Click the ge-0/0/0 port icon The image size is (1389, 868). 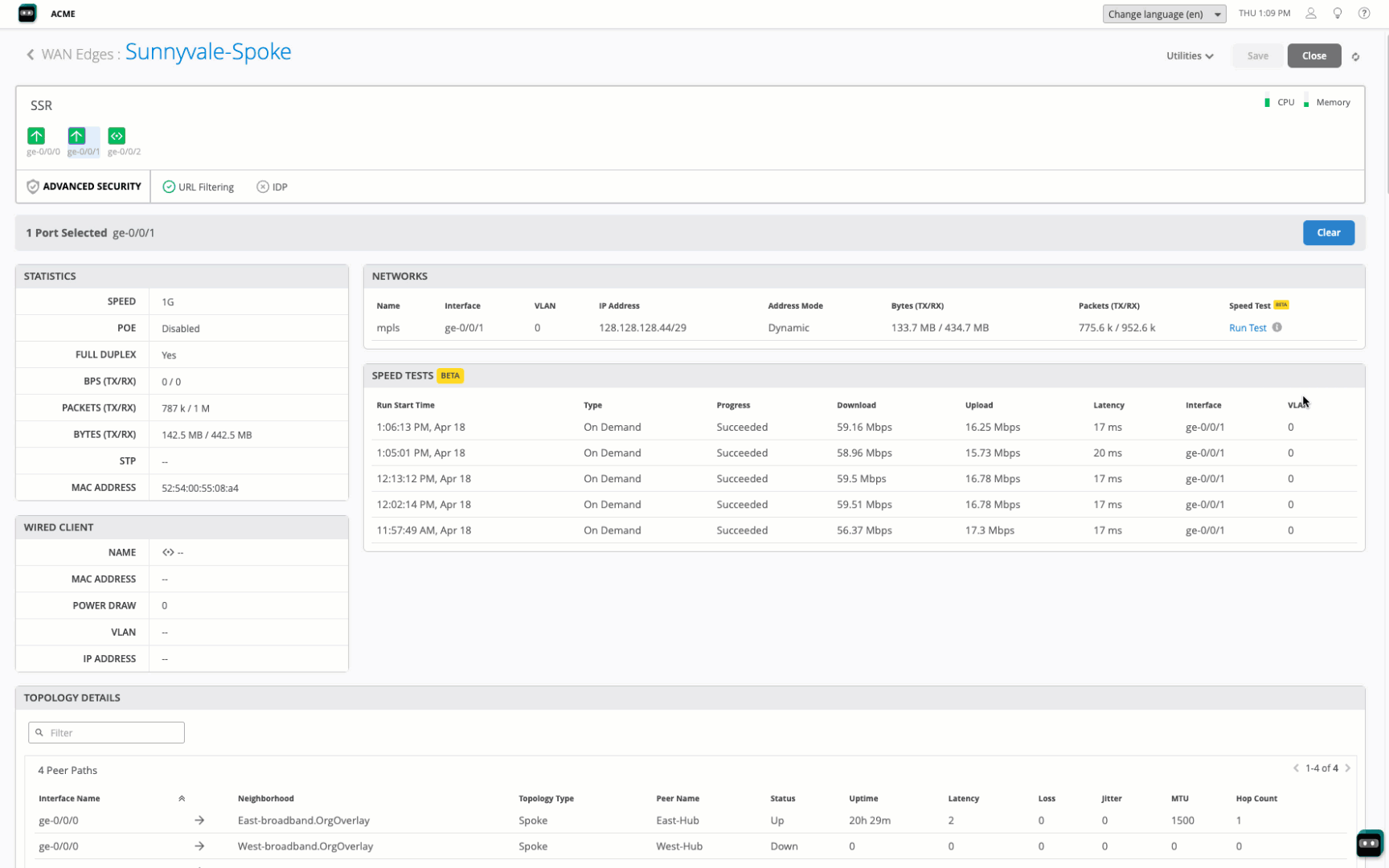[x=36, y=136]
